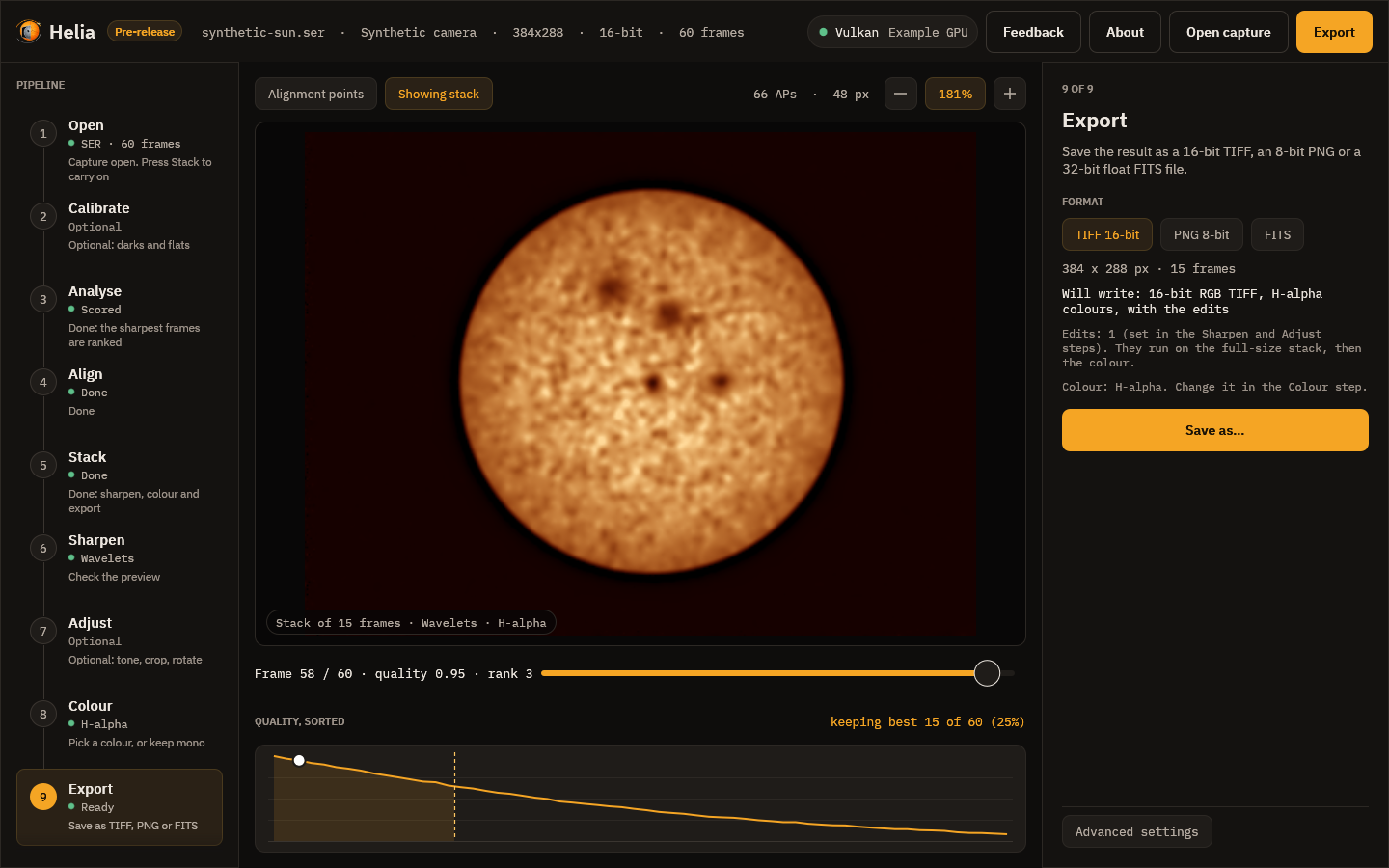Click the Vulkan Example GPU status pill
1389x868 pixels.
click(893, 32)
